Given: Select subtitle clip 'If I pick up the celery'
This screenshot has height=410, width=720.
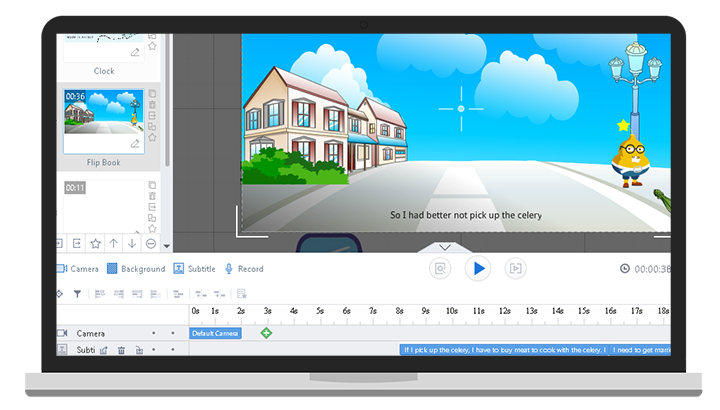Looking at the screenshot, I should tap(505, 350).
